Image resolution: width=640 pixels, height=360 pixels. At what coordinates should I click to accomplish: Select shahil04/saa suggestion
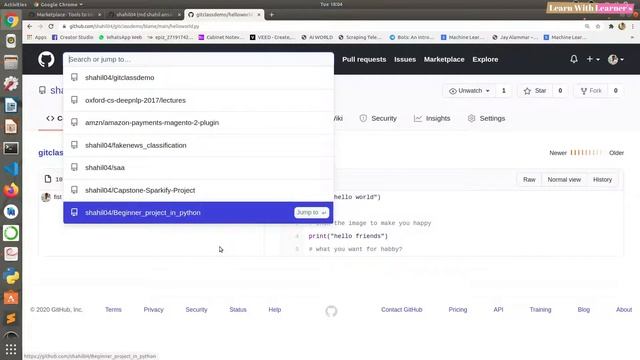[198, 167]
